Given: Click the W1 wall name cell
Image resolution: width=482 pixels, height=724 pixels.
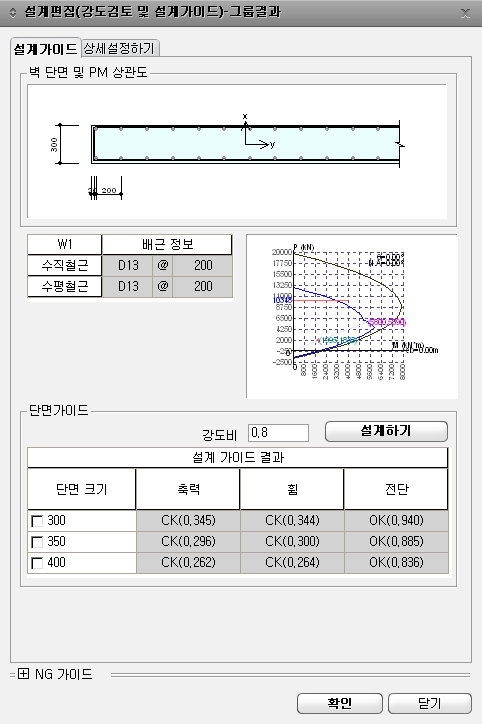Looking at the screenshot, I should (x=65, y=244).
